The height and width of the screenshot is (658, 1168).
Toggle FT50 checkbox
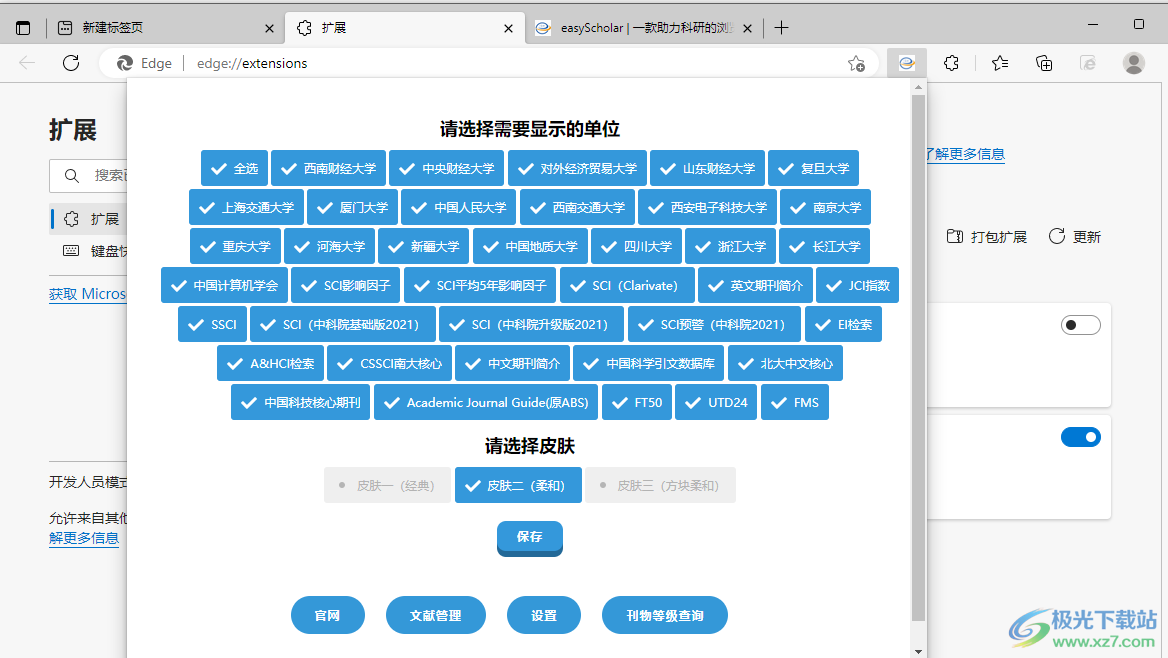pyautogui.click(x=636, y=402)
